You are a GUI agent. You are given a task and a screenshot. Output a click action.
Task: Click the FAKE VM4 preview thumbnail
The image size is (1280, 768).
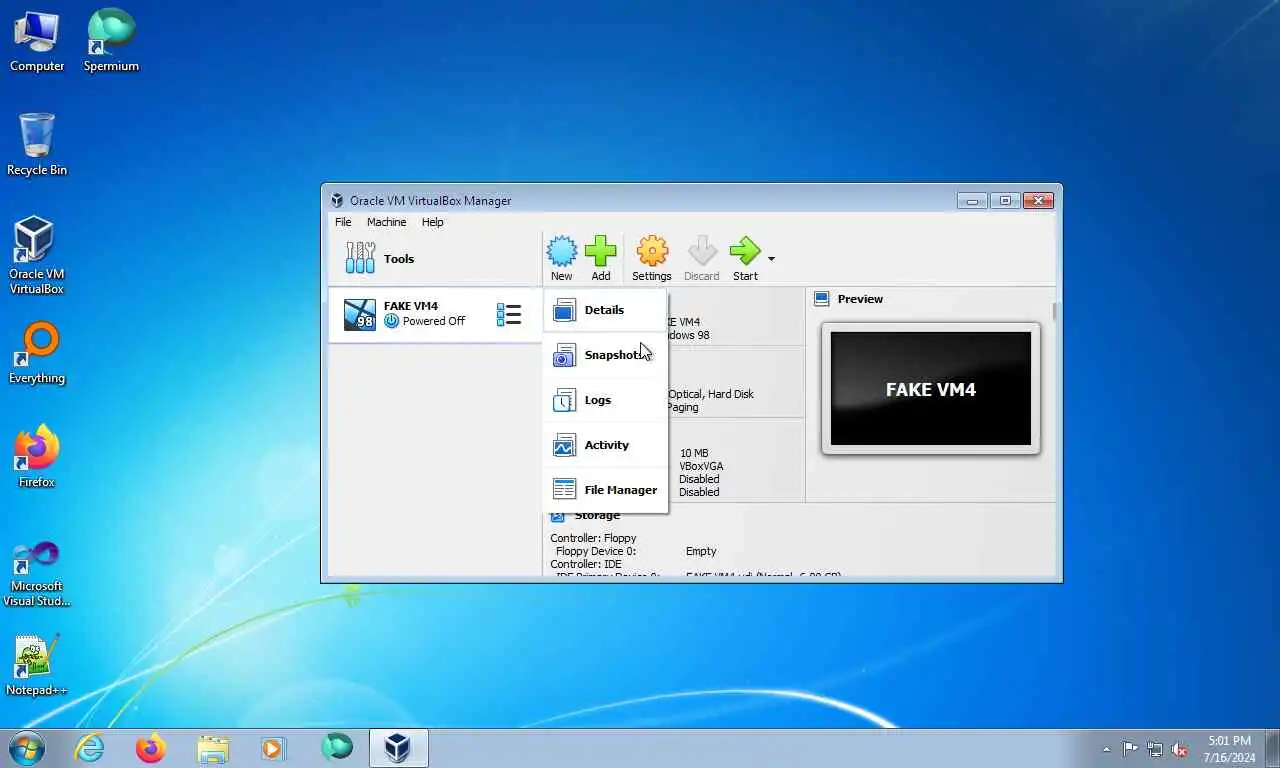click(931, 389)
